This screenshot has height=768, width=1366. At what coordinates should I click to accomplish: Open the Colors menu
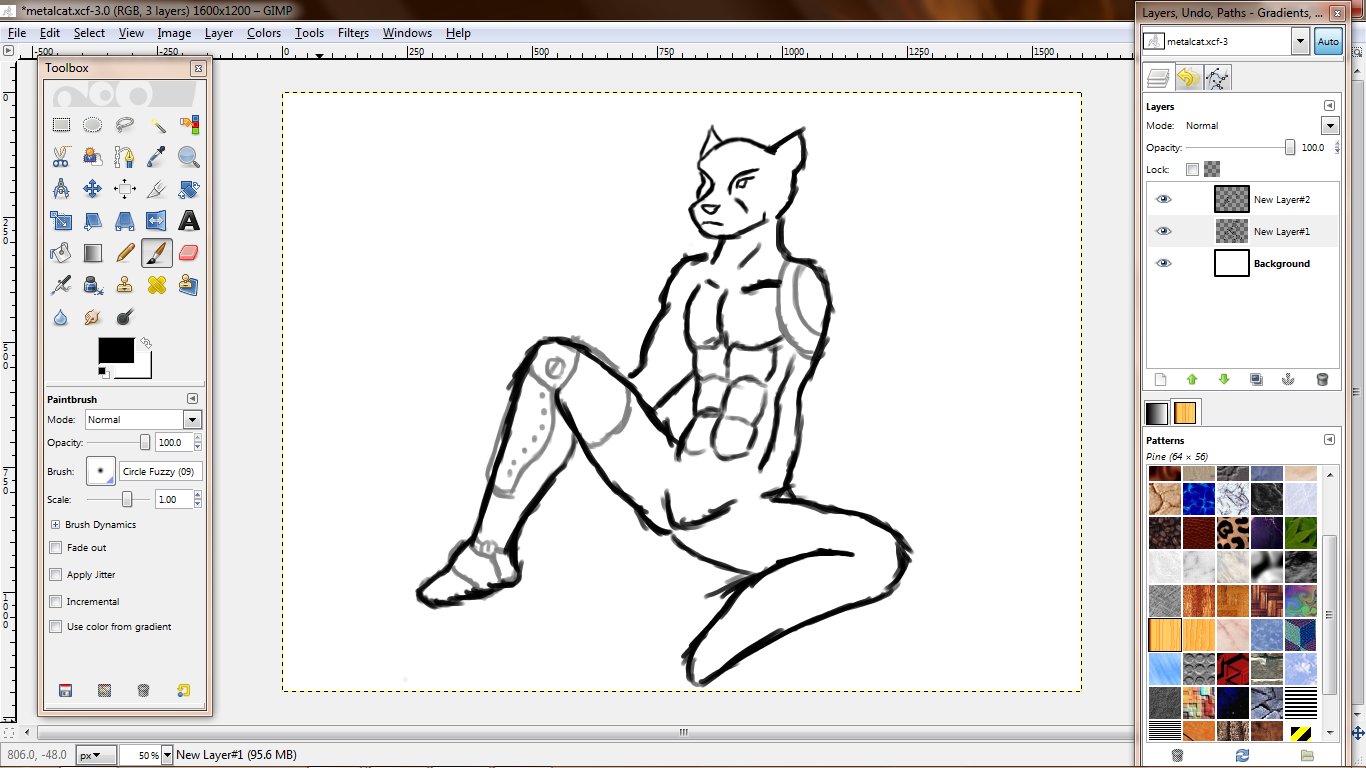264,33
